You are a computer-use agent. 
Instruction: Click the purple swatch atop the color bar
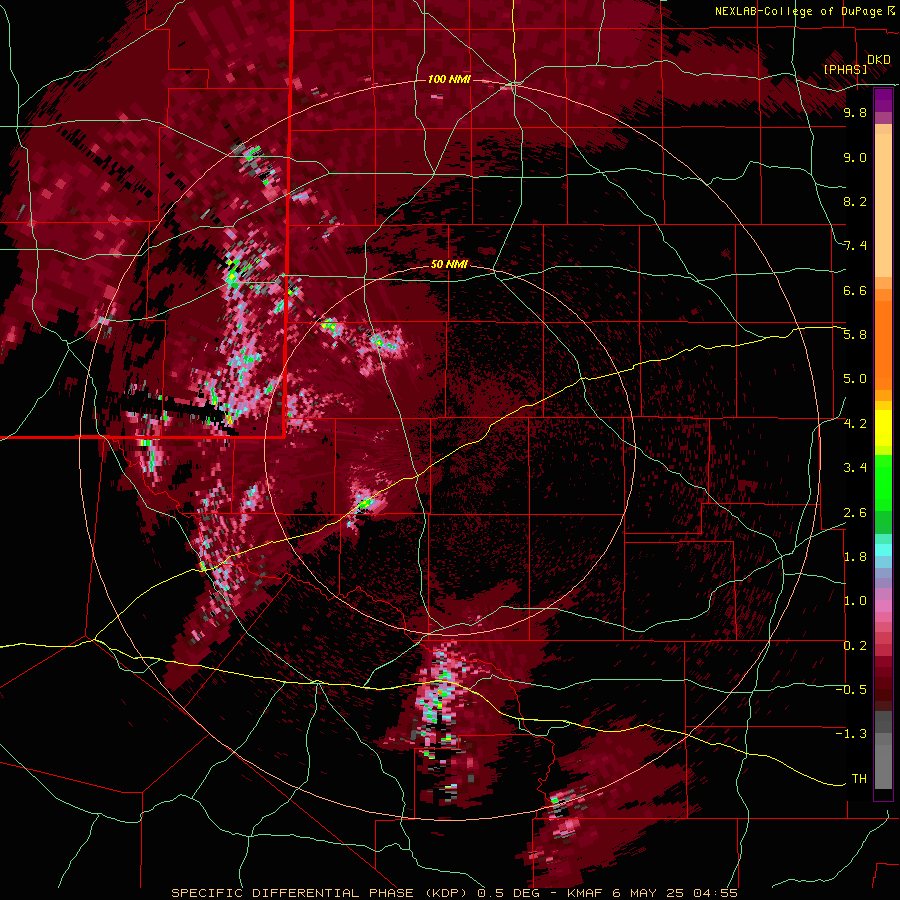pyautogui.click(x=883, y=100)
